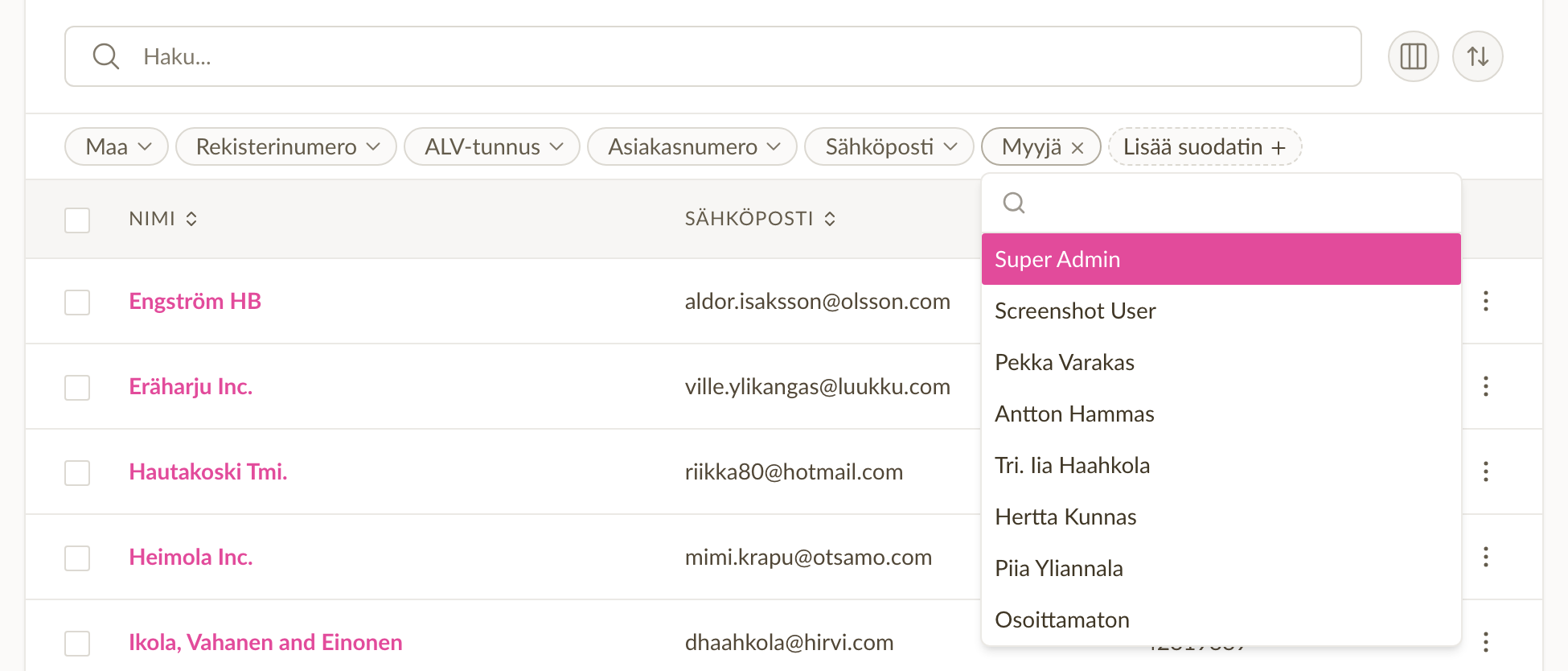Open the Ikola, Vahanen and Einonen link
Image resolution: width=1568 pixels, height=671 pixels.
[265, 642]
